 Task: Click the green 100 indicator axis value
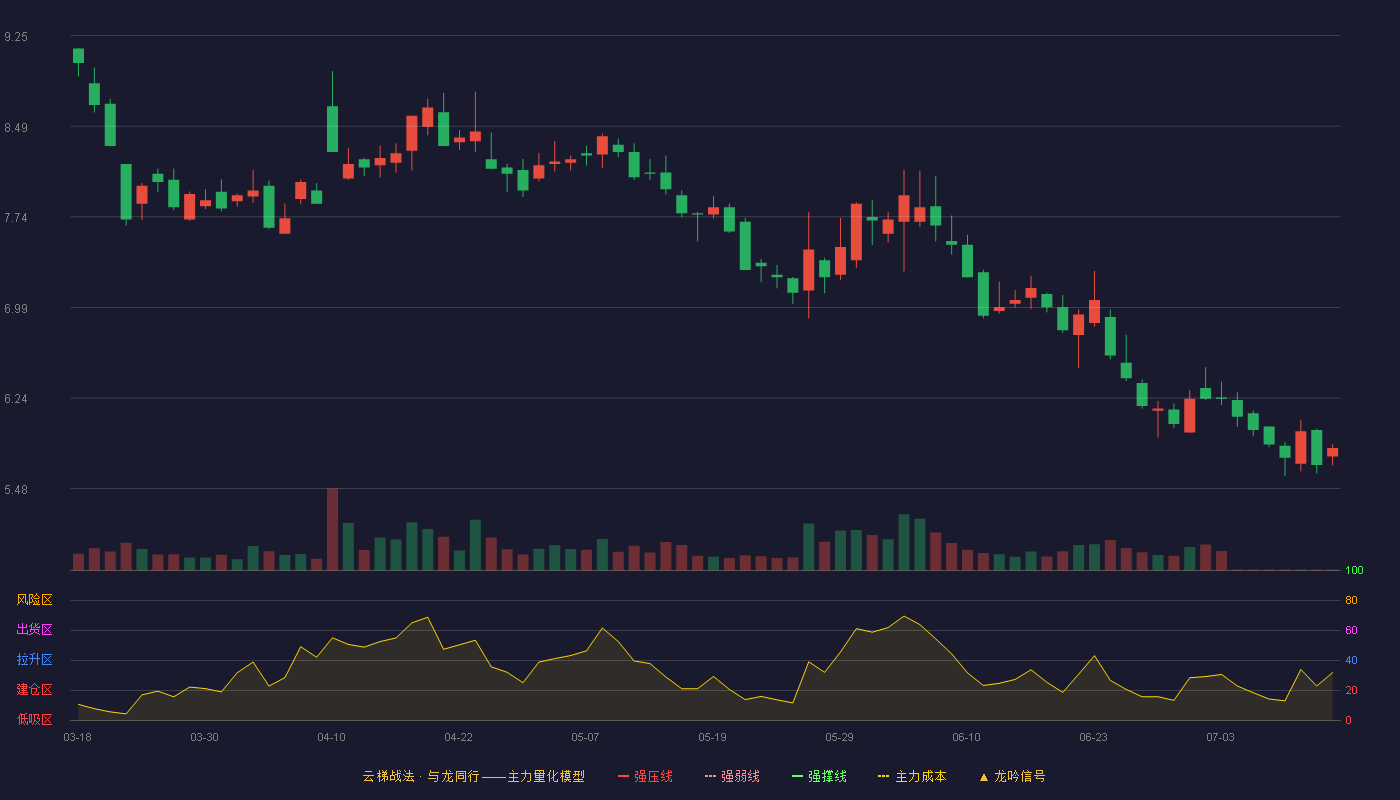tap(1354, 571)
